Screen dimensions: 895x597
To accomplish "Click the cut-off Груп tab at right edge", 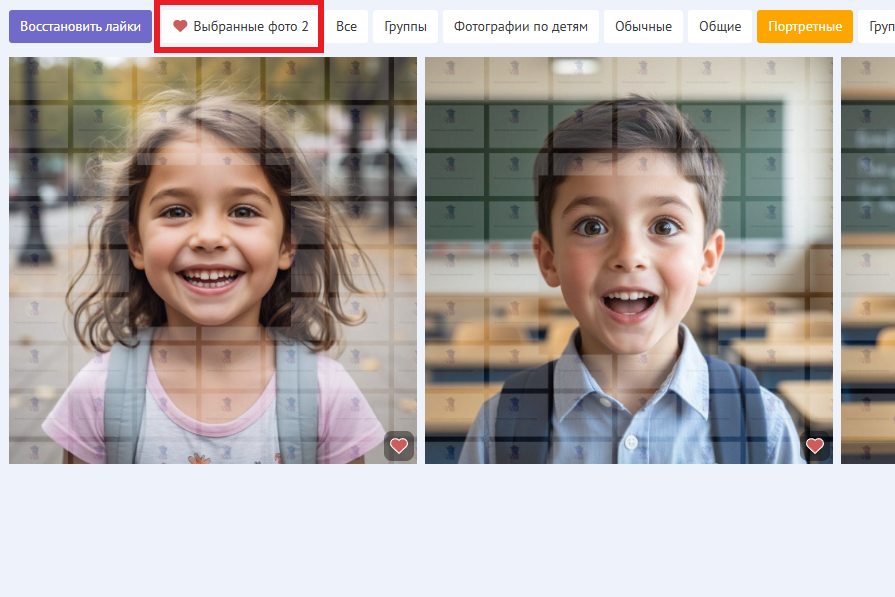I will (876, 26).
